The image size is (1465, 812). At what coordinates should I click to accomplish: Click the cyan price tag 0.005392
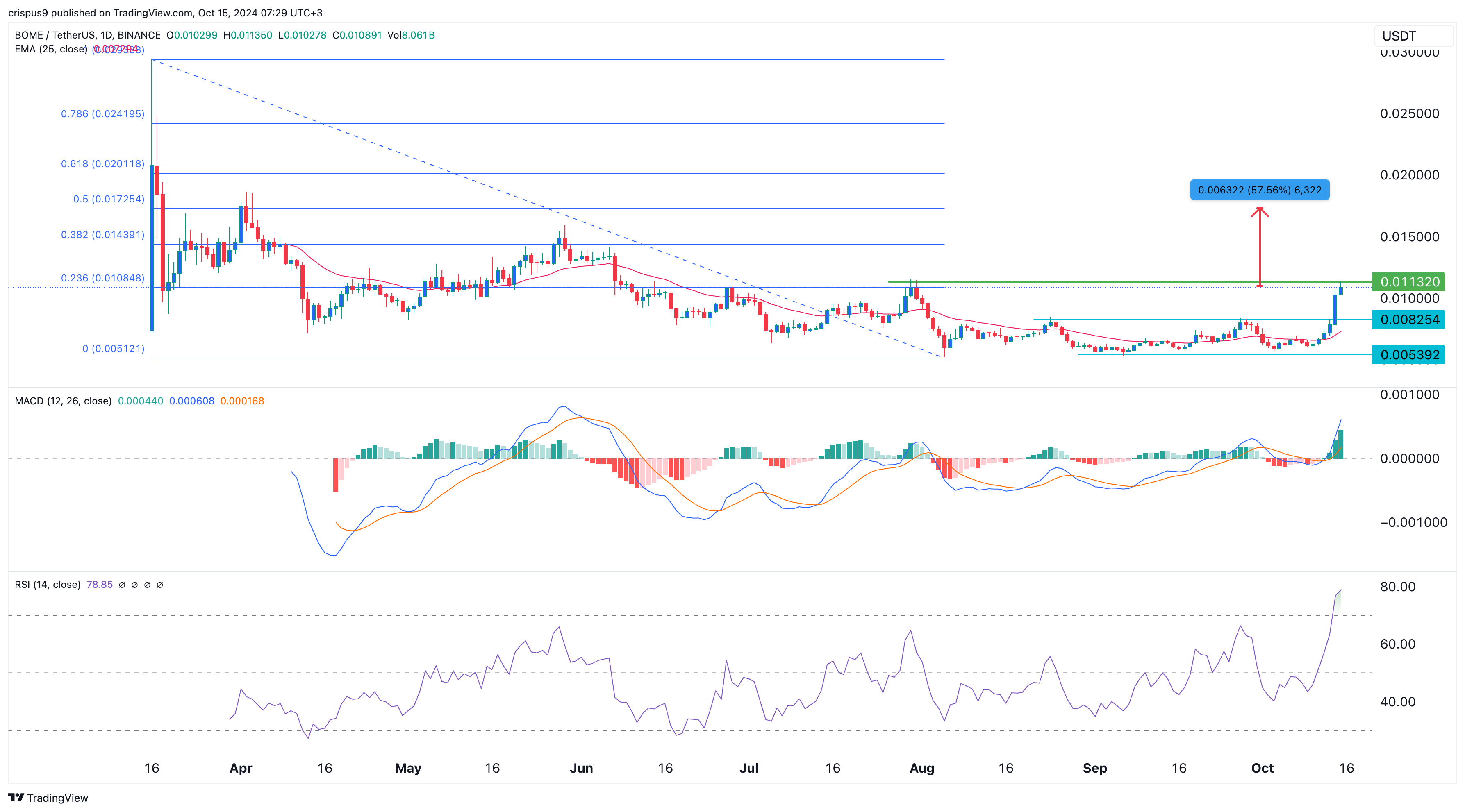1409,355
